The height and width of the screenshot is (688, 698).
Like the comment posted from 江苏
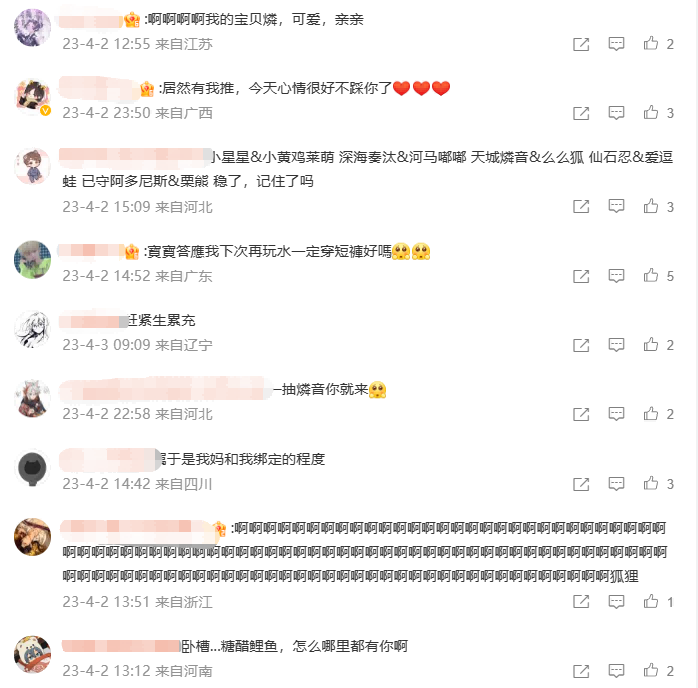click(x=651, y=44)
